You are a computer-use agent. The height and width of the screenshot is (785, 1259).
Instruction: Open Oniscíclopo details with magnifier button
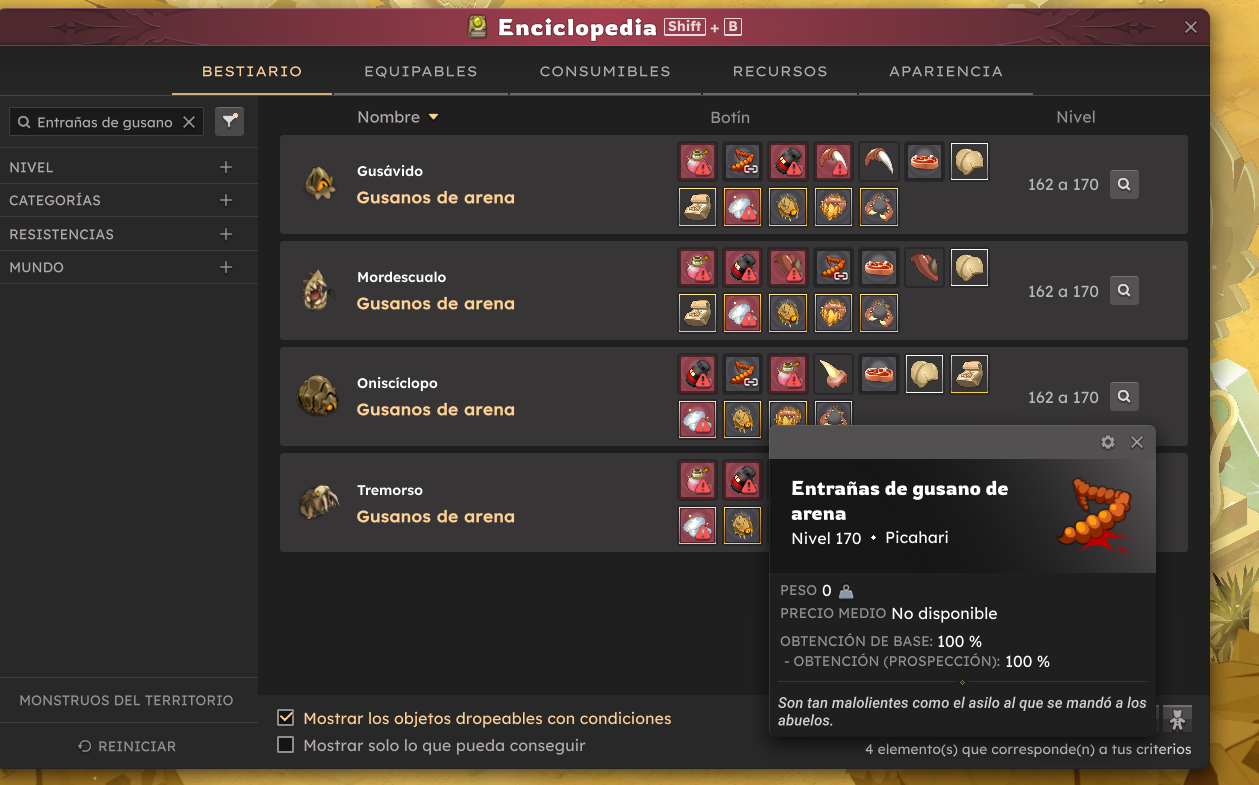point(1124,397)
